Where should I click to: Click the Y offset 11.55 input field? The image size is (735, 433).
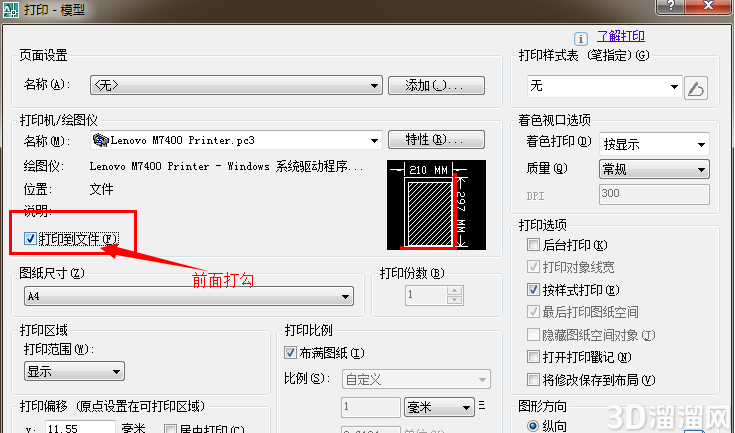80,427
